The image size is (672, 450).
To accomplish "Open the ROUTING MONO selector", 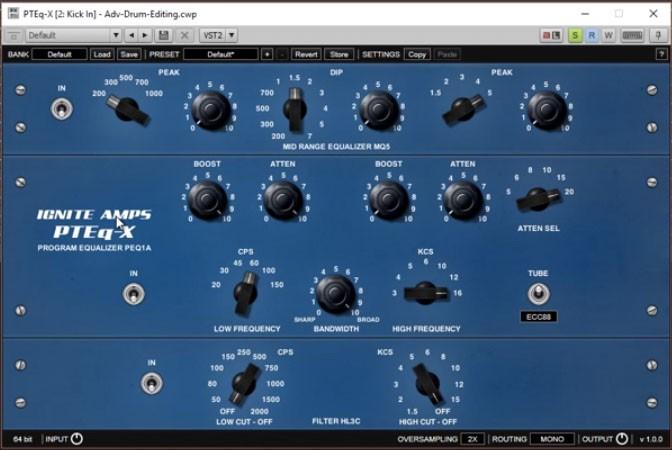I will click(x=552, y=439).
